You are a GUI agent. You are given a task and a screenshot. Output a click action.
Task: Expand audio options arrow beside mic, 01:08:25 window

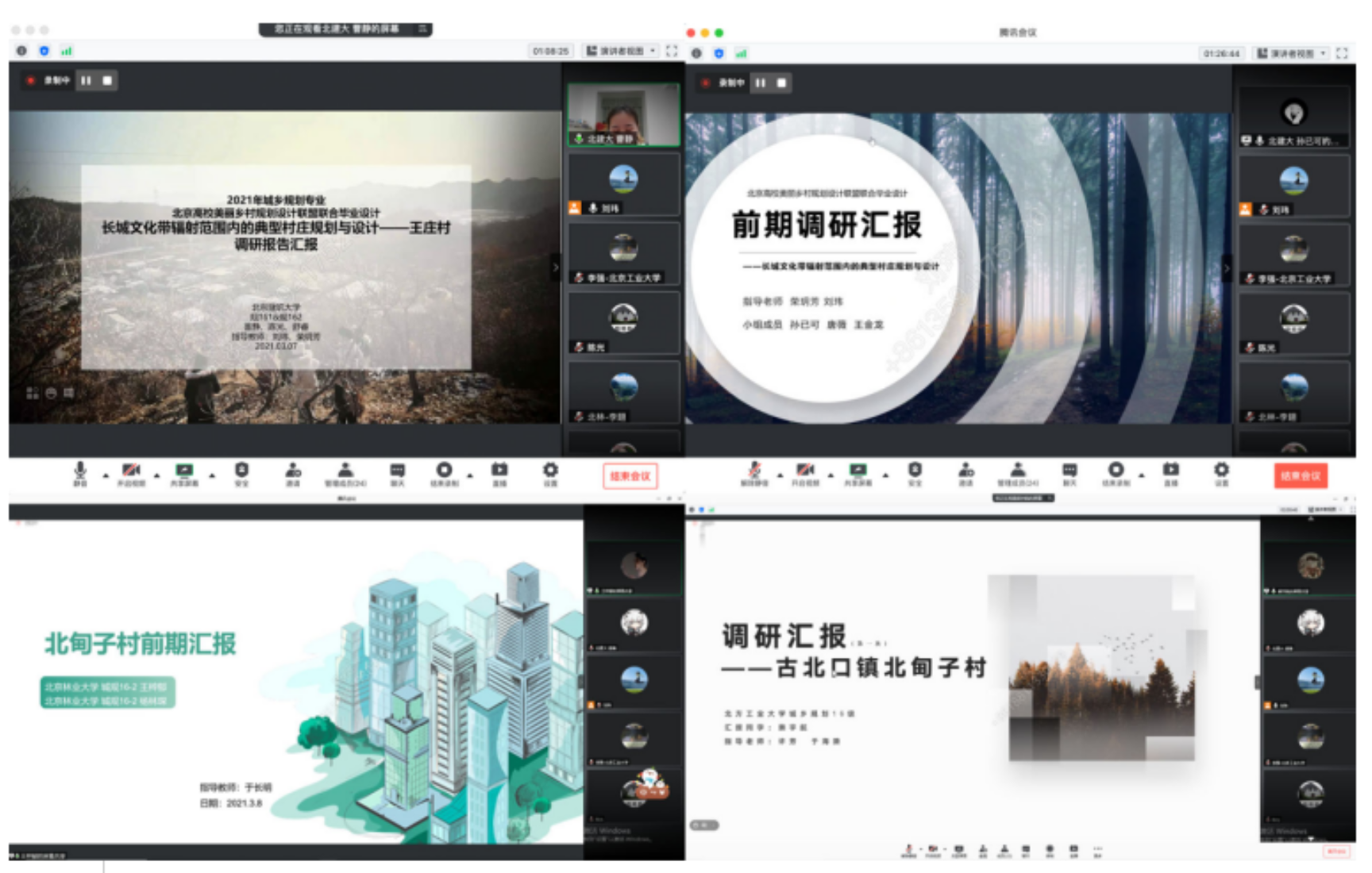tap(106, 475)
